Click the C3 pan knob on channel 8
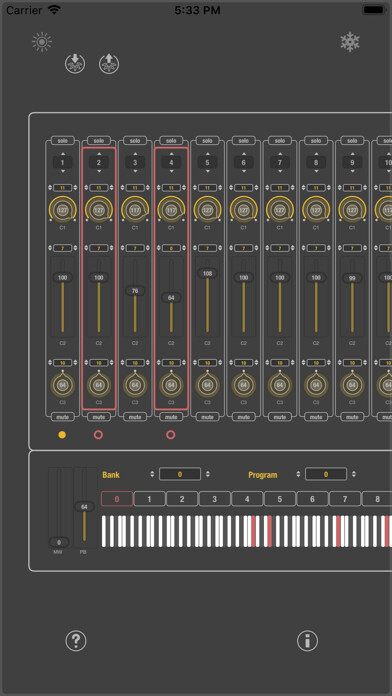 (316, 385)
